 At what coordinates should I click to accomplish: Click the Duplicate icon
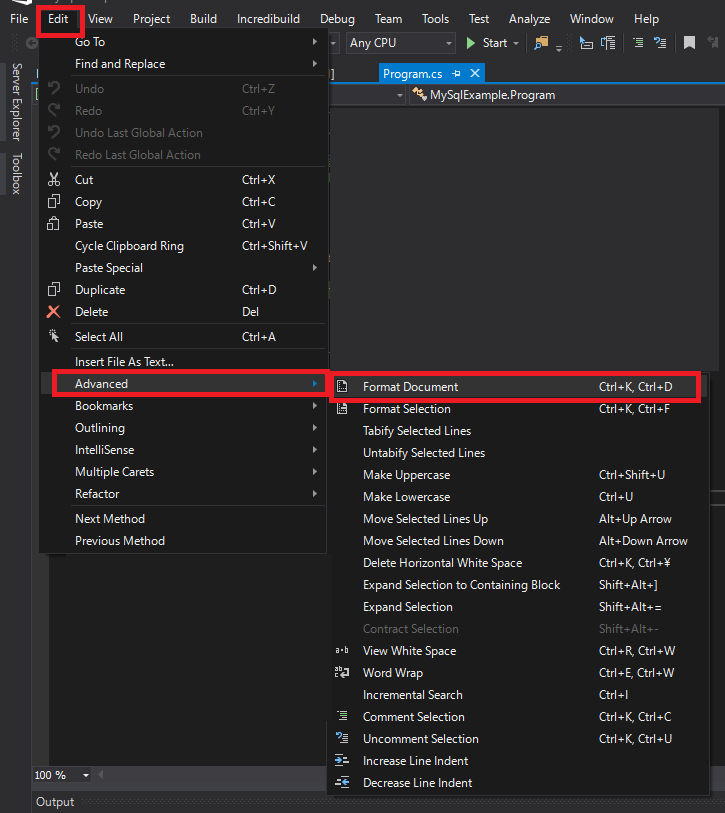pos(53,289)
